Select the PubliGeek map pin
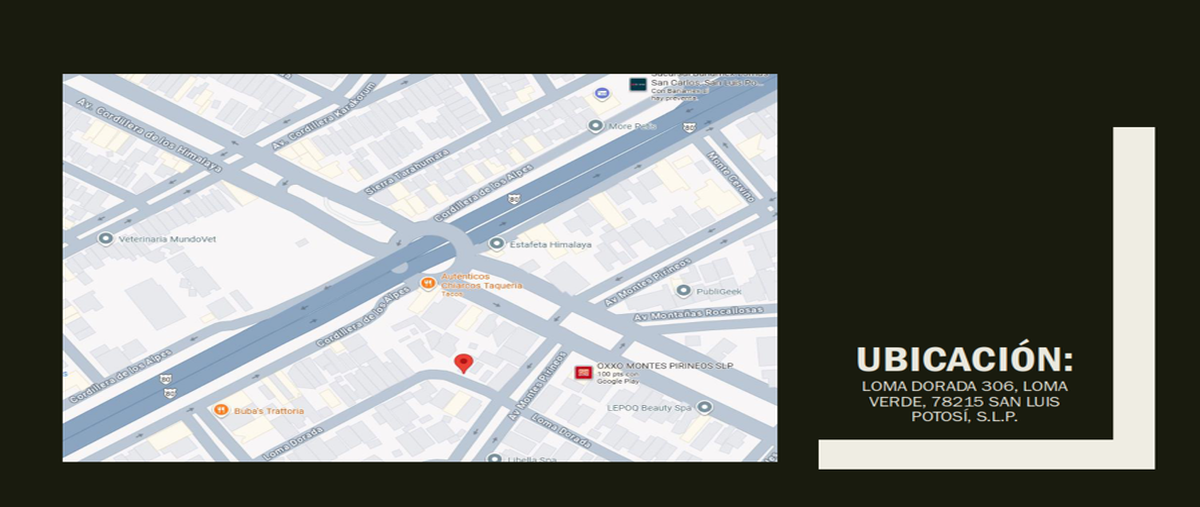The height and width of the screenshot is (507, 1200). [683, 291]
